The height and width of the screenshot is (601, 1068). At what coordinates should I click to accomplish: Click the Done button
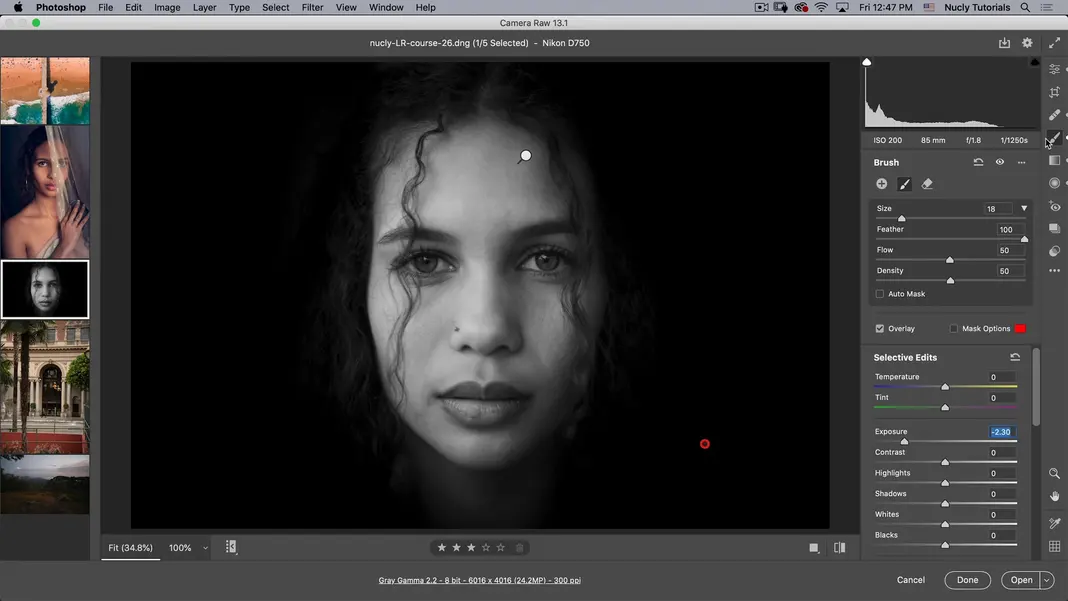967,580
